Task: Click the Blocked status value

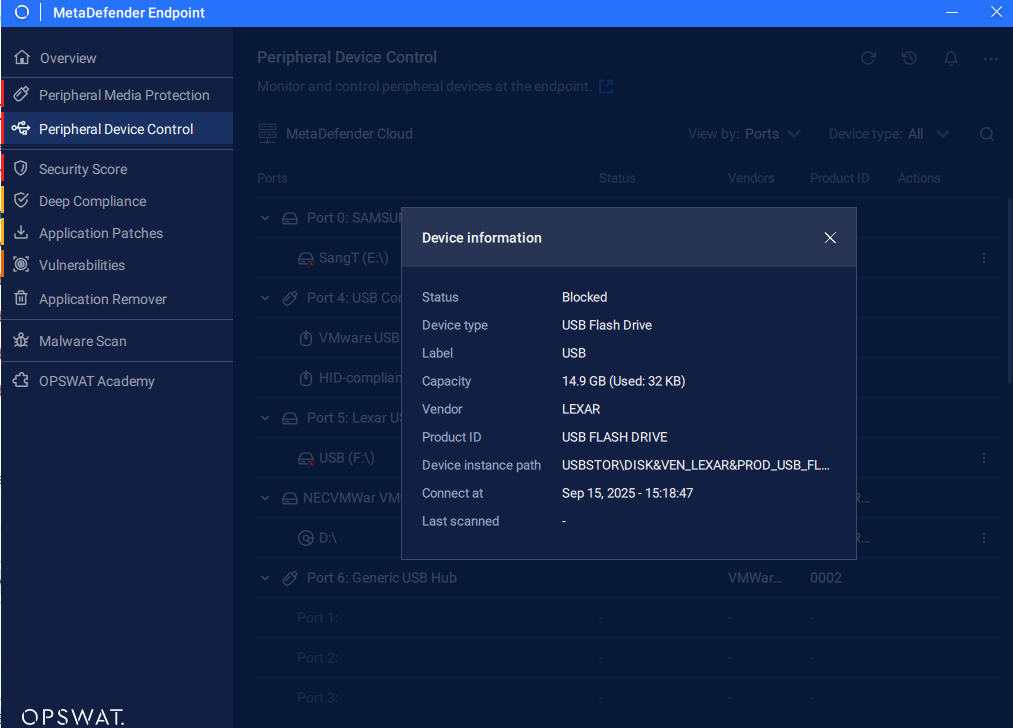Action: (x=585, y=297)
